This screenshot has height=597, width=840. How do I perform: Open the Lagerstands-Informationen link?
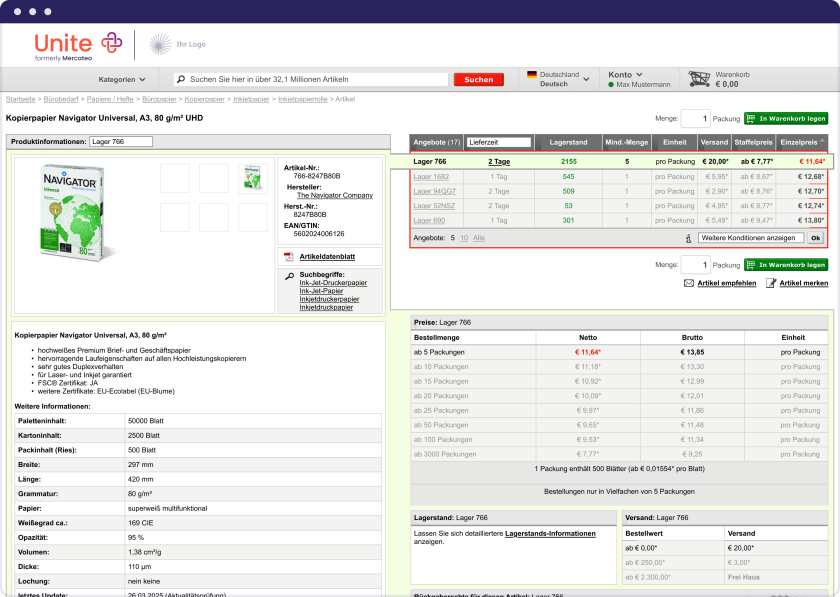click(550, 534)
